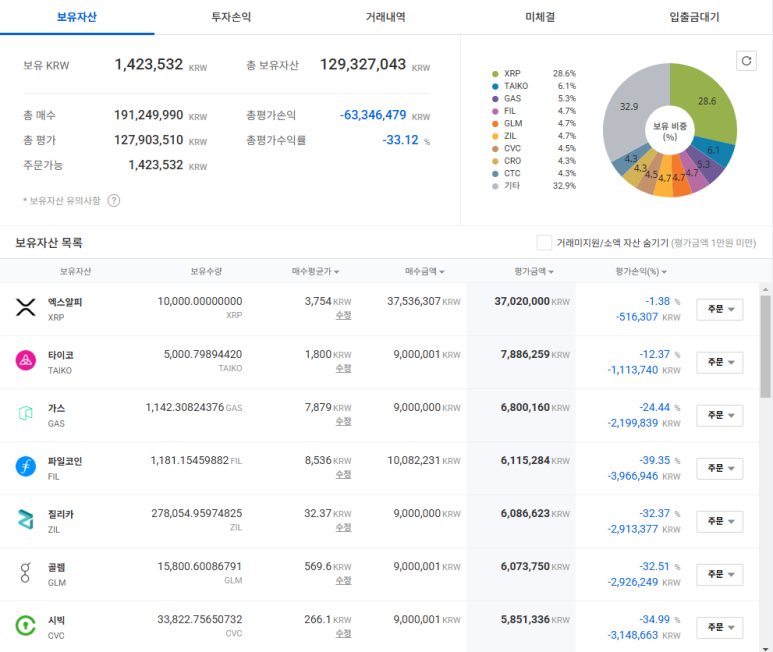Open the 입출금대기 tab
The height and width of the screenshot is (652, 773).
pos(695,17)
